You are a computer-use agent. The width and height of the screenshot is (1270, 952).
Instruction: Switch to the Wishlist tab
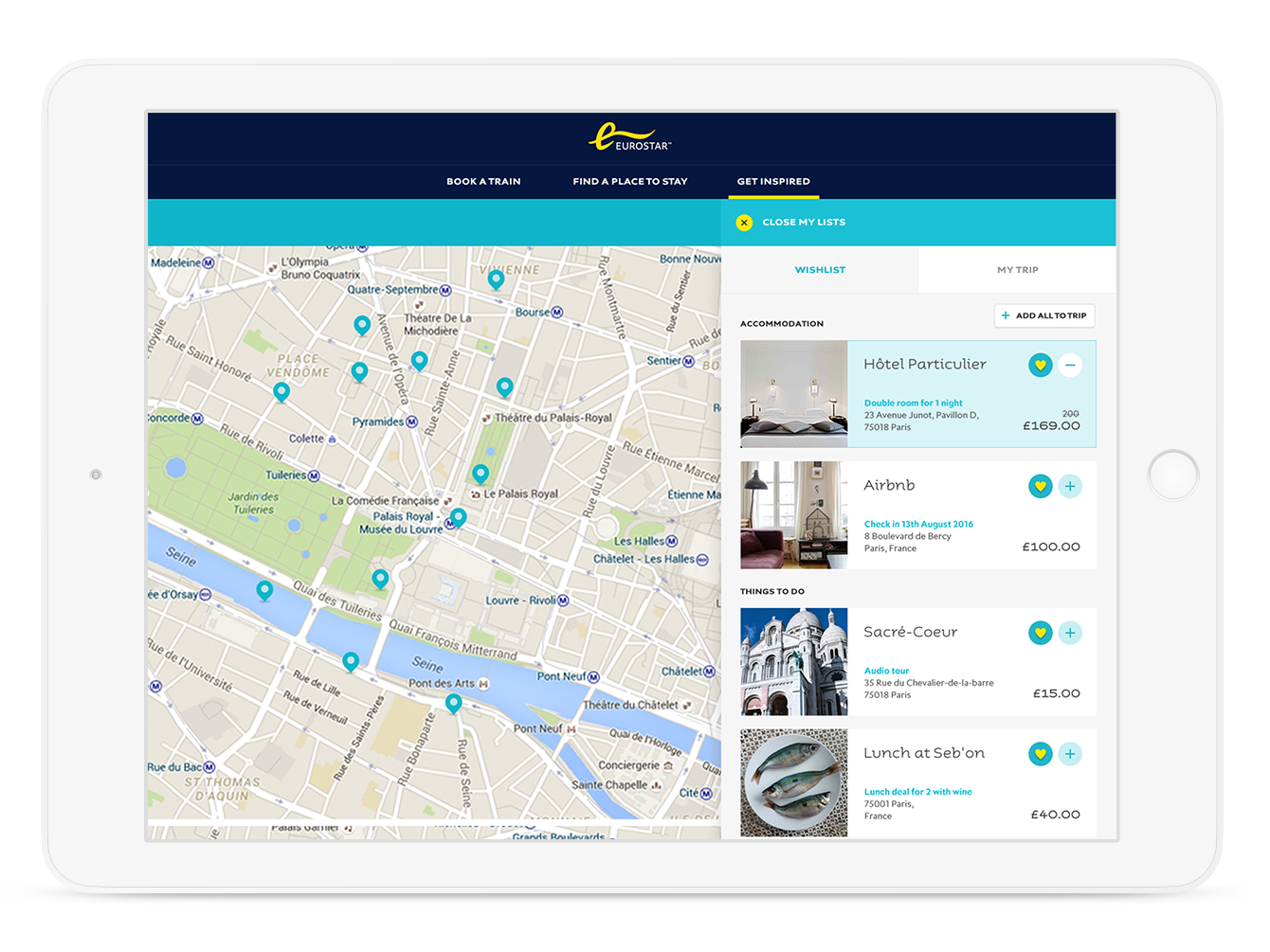coord(820,270)
